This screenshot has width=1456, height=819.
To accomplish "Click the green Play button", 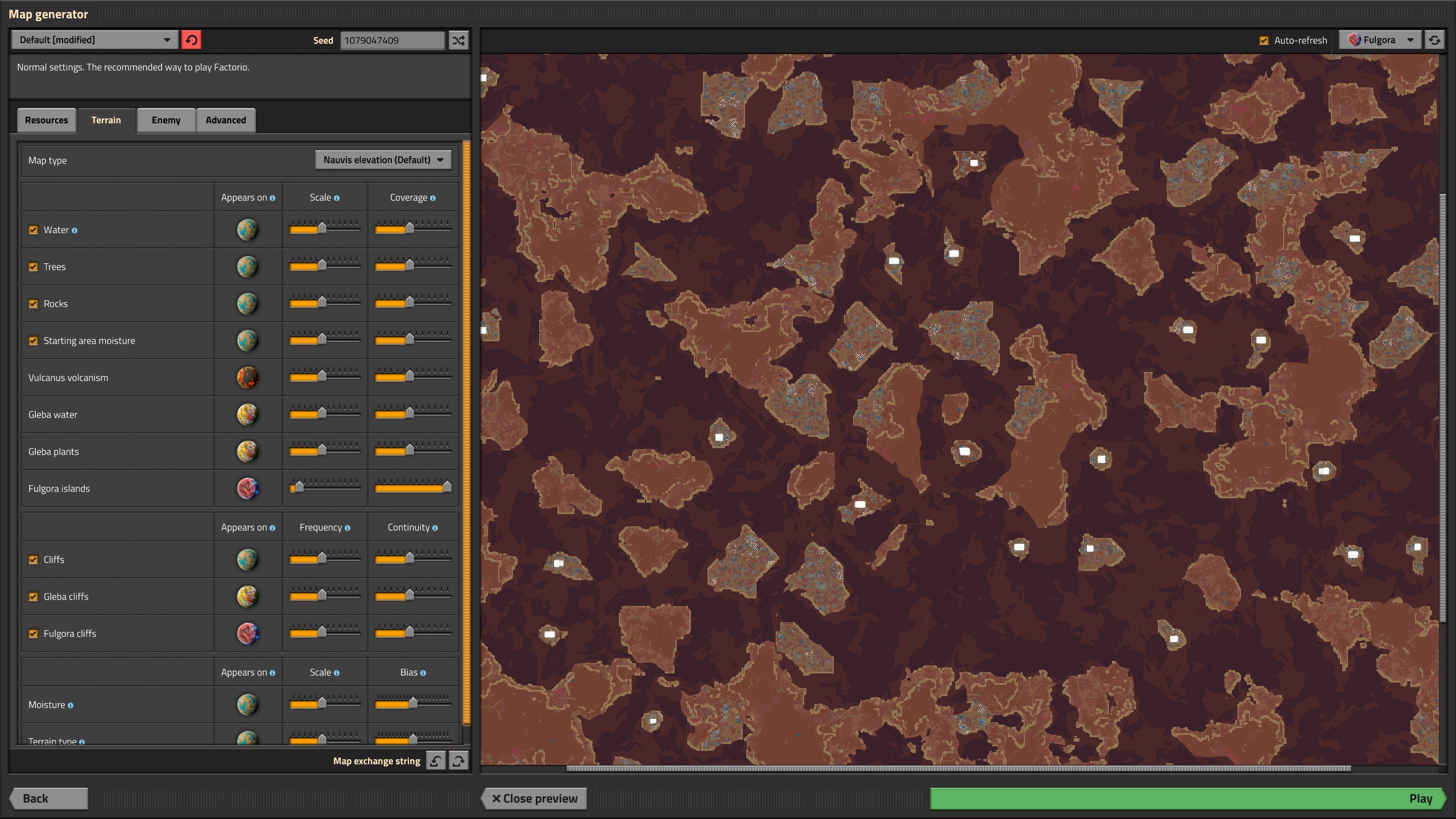I will click(x=1188, y=798).
